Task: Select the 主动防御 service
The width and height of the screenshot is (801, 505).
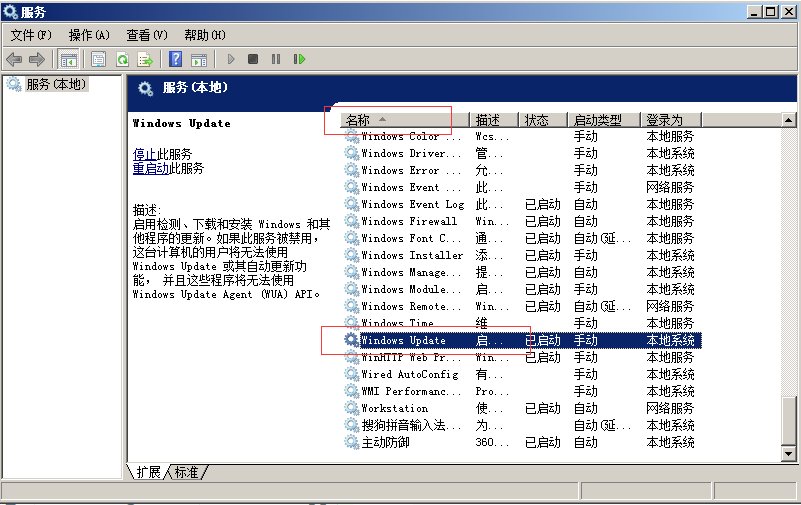Action: click(x=522, y=442)
